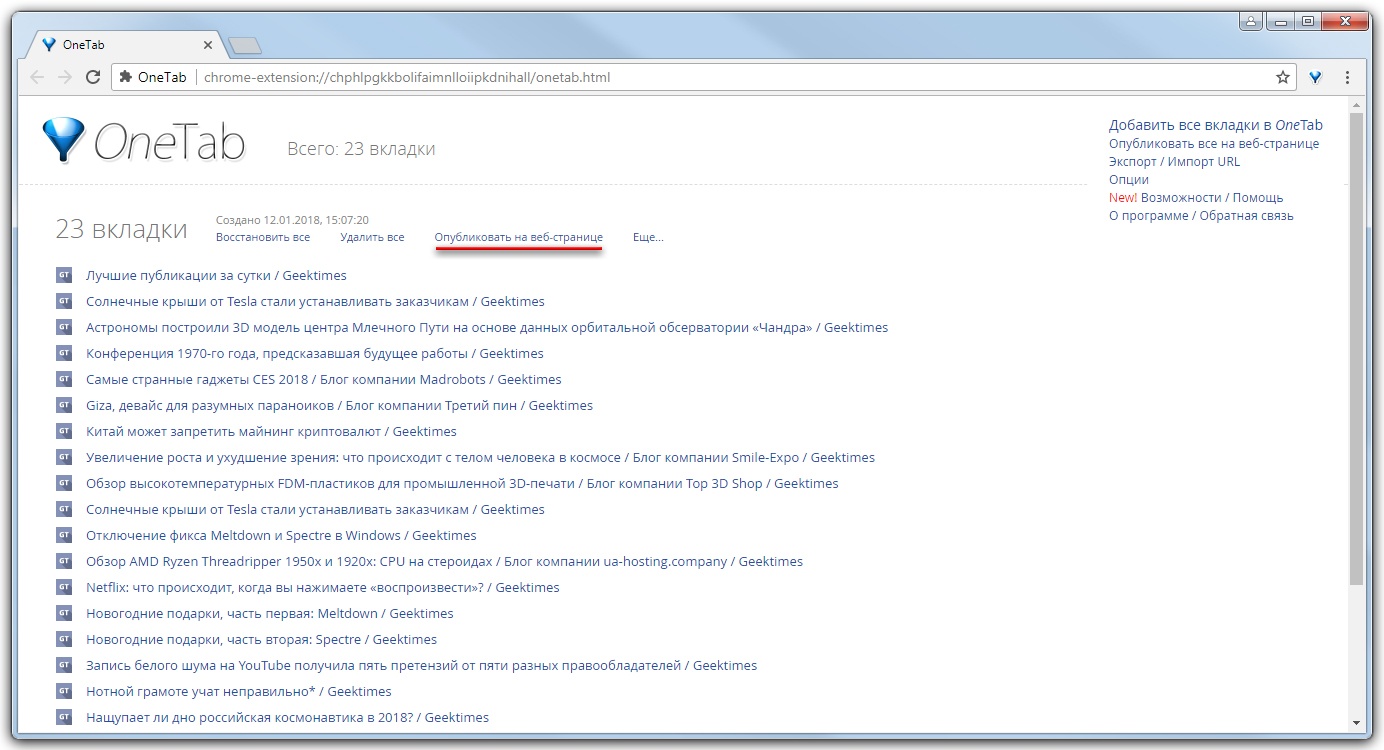Click the GT favicon beside 'Нотной грамоте учат неправильно'

point(64,691)
